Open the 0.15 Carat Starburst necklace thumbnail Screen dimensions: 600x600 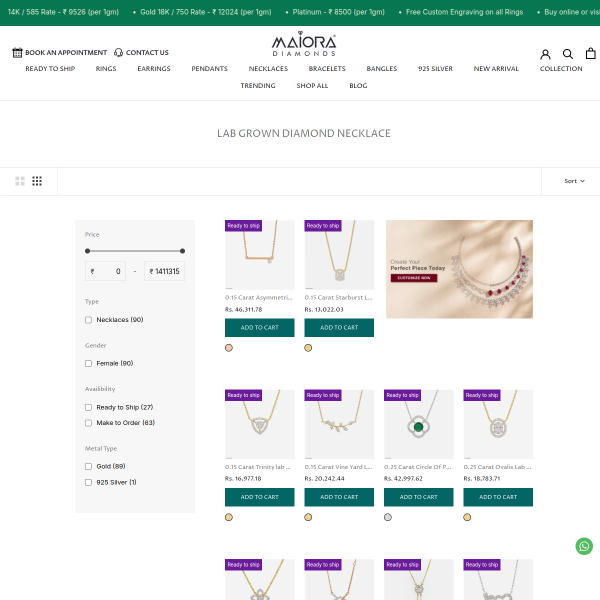pyautogui.click(x=339, y=255)
